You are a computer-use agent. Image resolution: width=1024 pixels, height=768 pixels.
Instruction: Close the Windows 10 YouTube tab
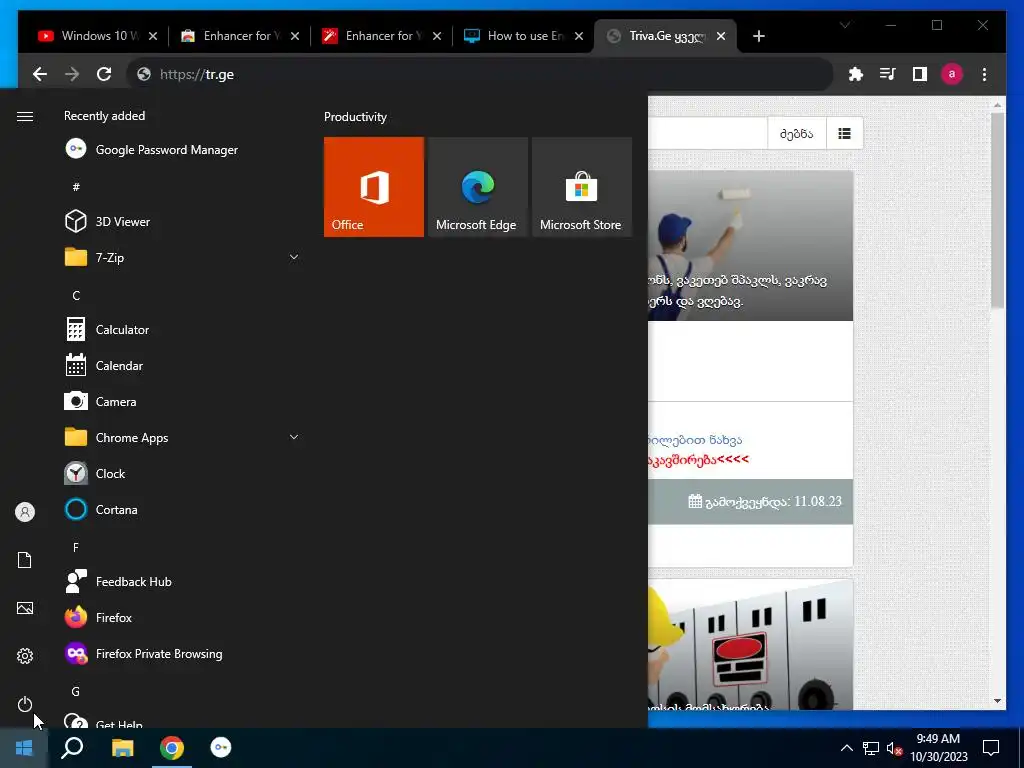[153, 36]
